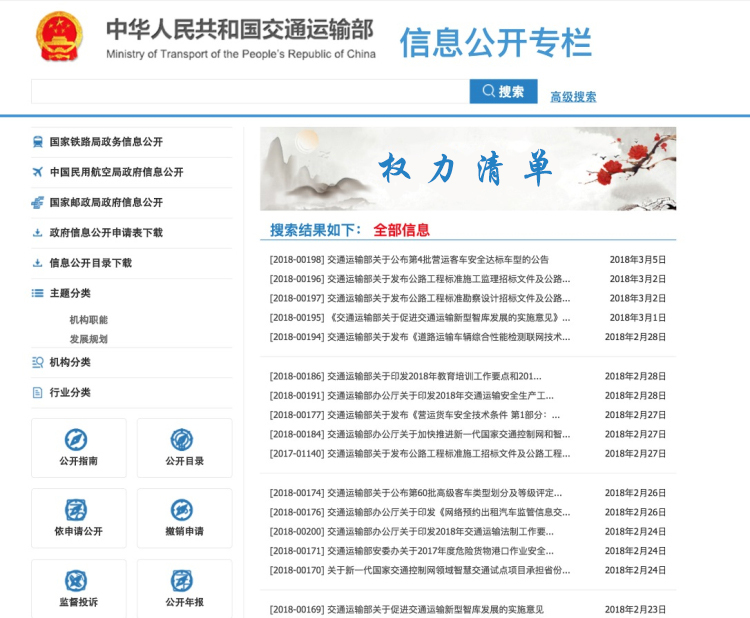
Task: Click the blue 搜索 button
Action: 504,91
